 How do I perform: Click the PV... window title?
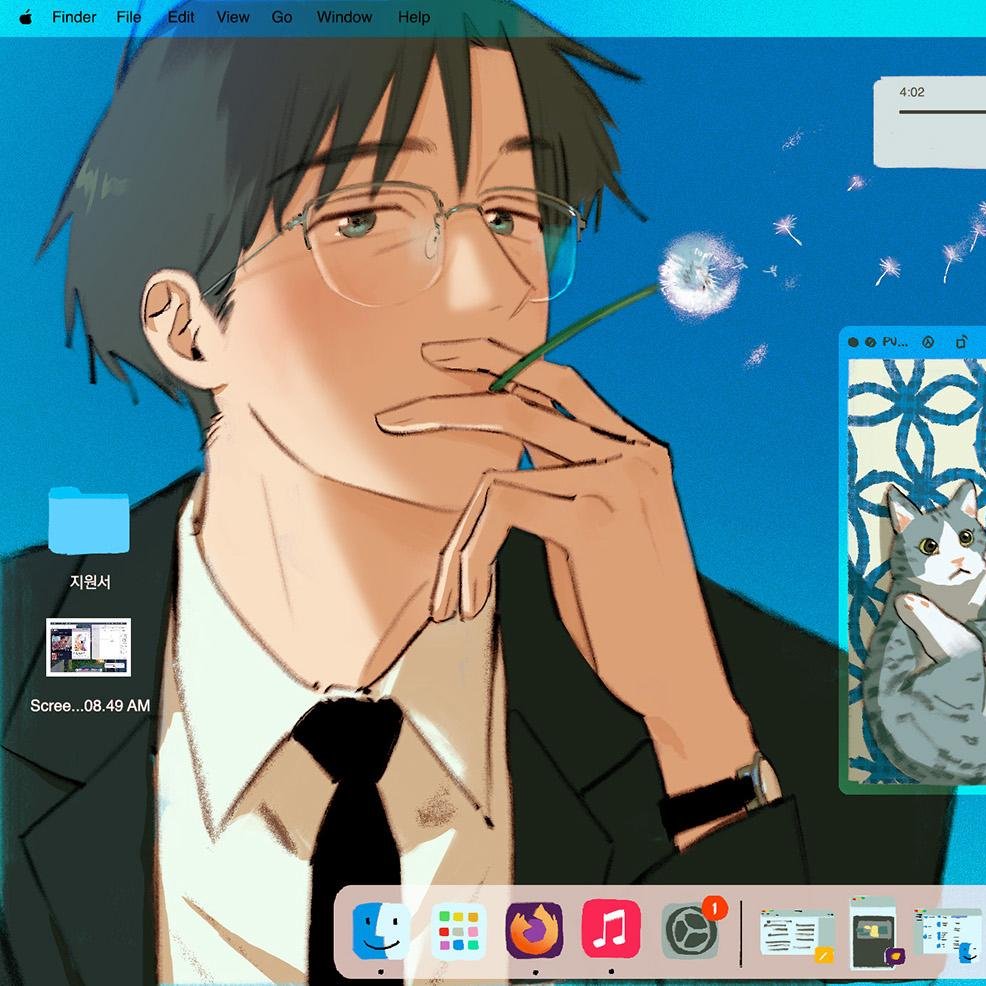click(x=895, y=342)
